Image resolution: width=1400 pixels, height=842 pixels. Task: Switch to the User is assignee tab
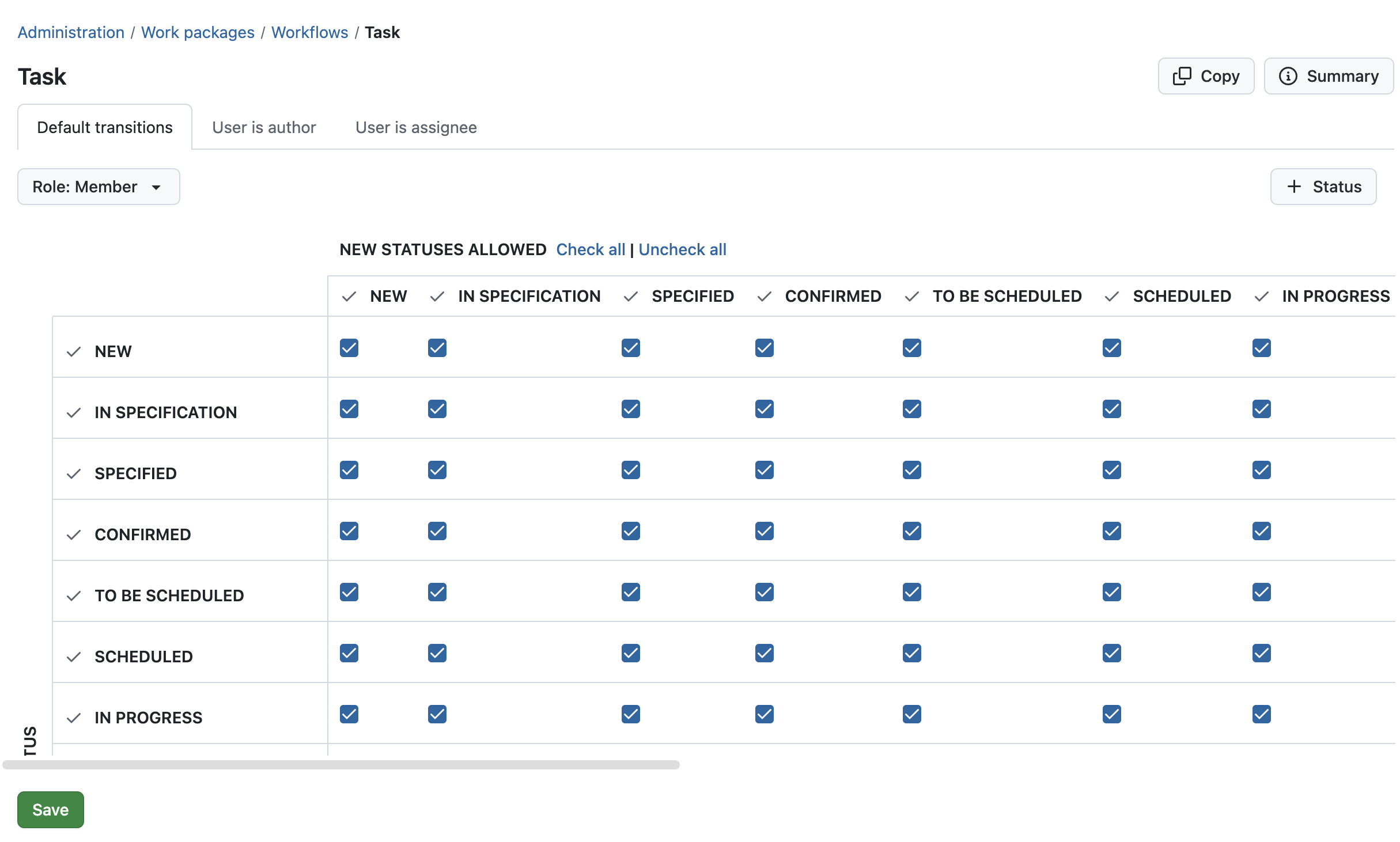pyautogui.click(x=416, y=127)
